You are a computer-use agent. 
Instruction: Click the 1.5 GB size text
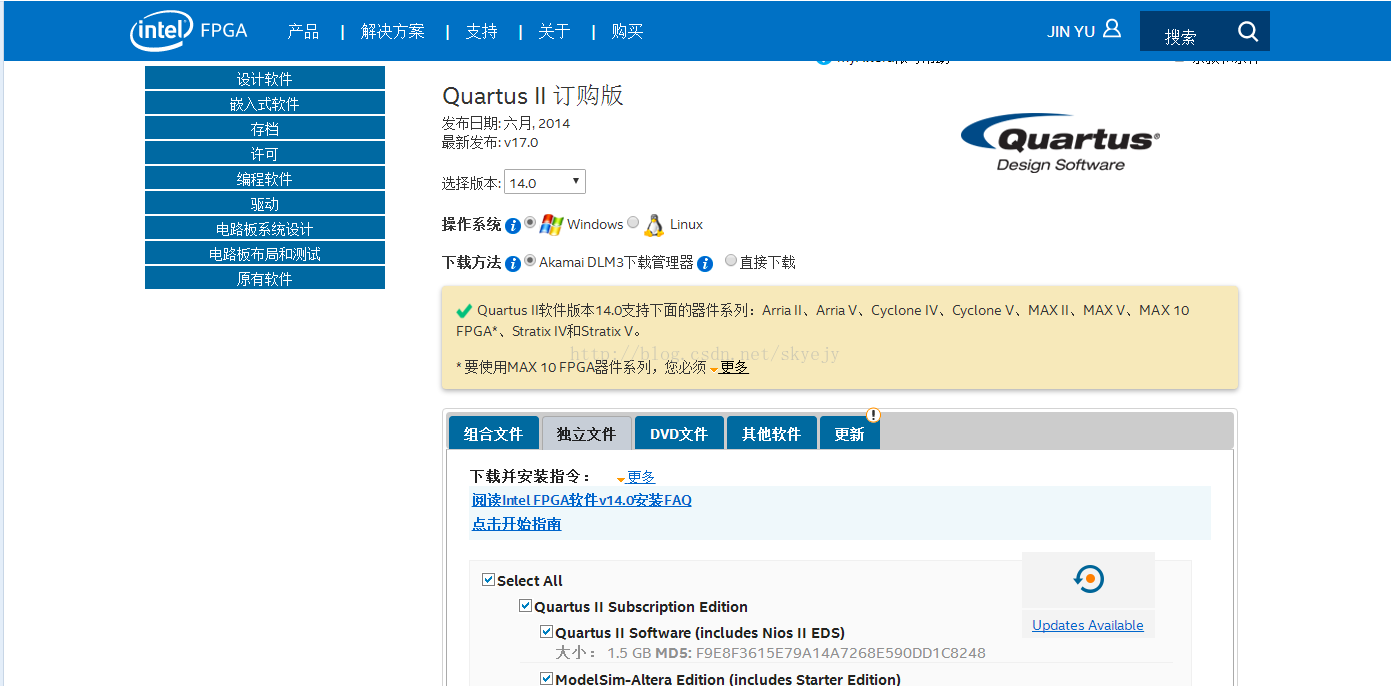coord(629,653)
